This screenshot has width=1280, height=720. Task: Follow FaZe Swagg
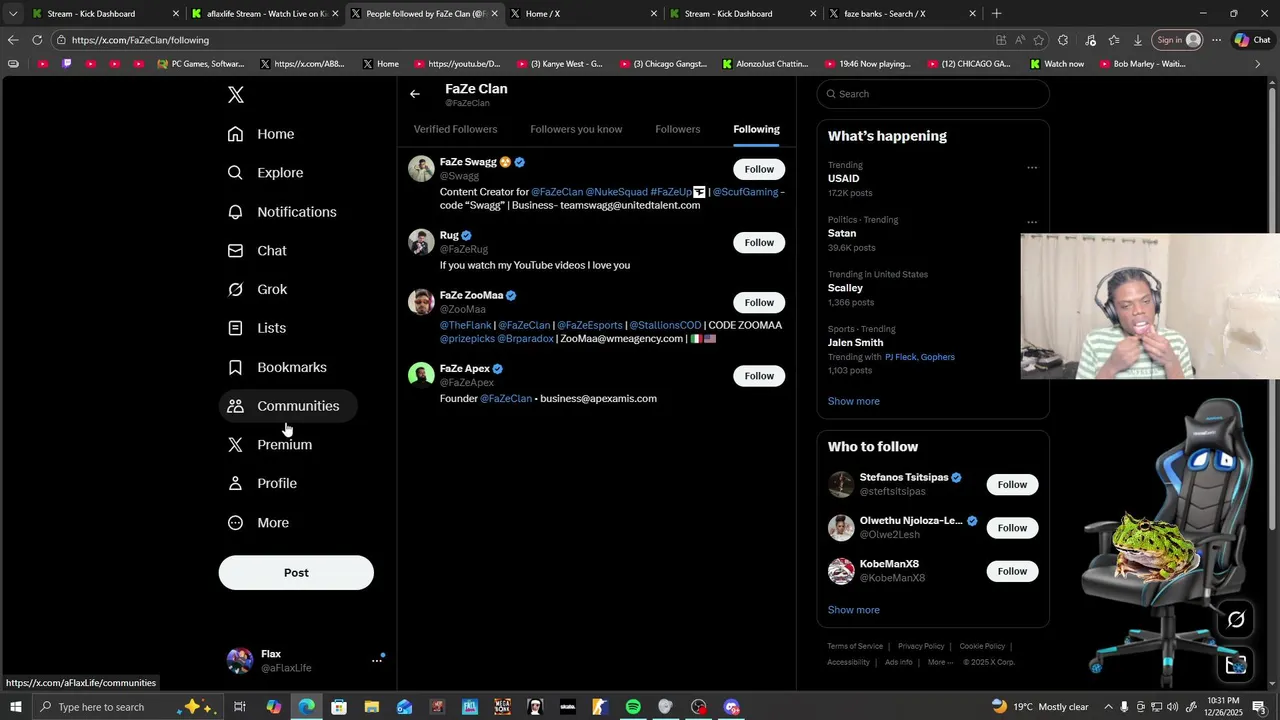(x=759, y=169)
